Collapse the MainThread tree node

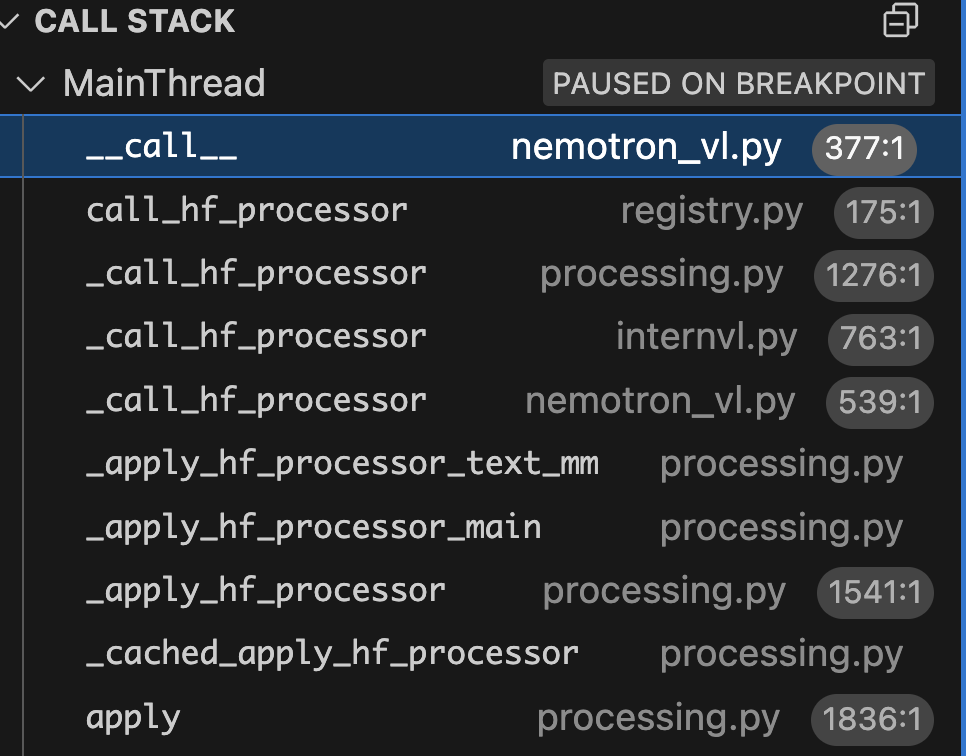pyautogui.click(x=32, y=83)
